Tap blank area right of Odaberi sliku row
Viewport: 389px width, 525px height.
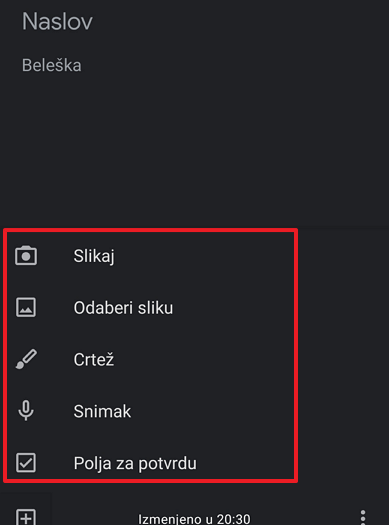click(x=343, y=307)
